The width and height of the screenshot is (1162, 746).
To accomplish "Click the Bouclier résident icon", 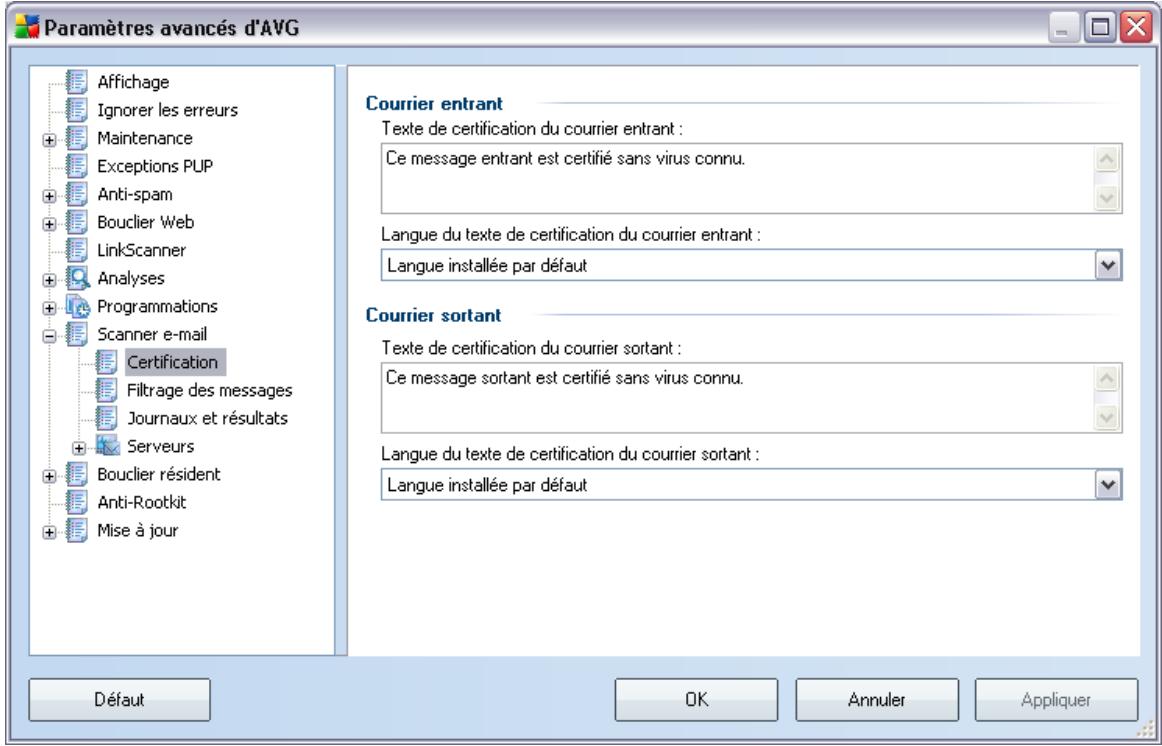I will click(77, 475).
